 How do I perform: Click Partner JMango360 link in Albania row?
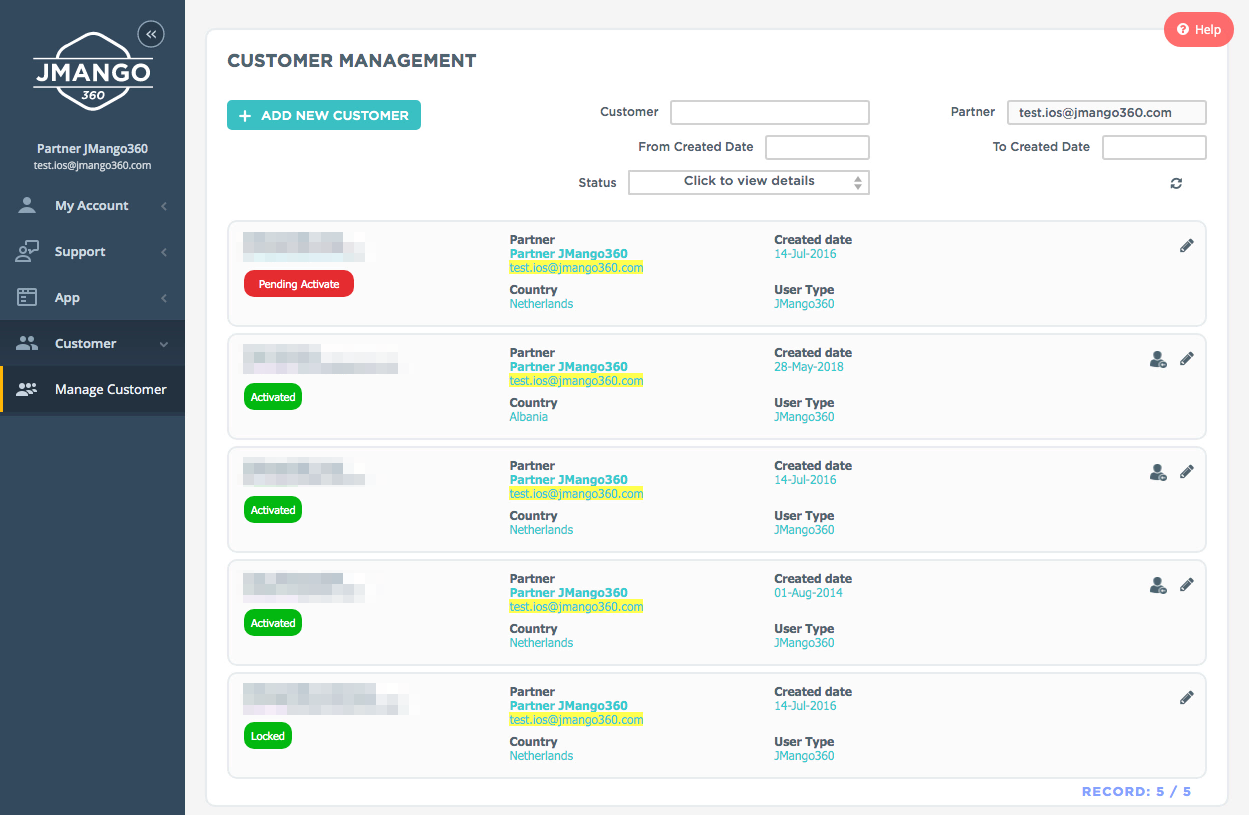click(569, 367)
